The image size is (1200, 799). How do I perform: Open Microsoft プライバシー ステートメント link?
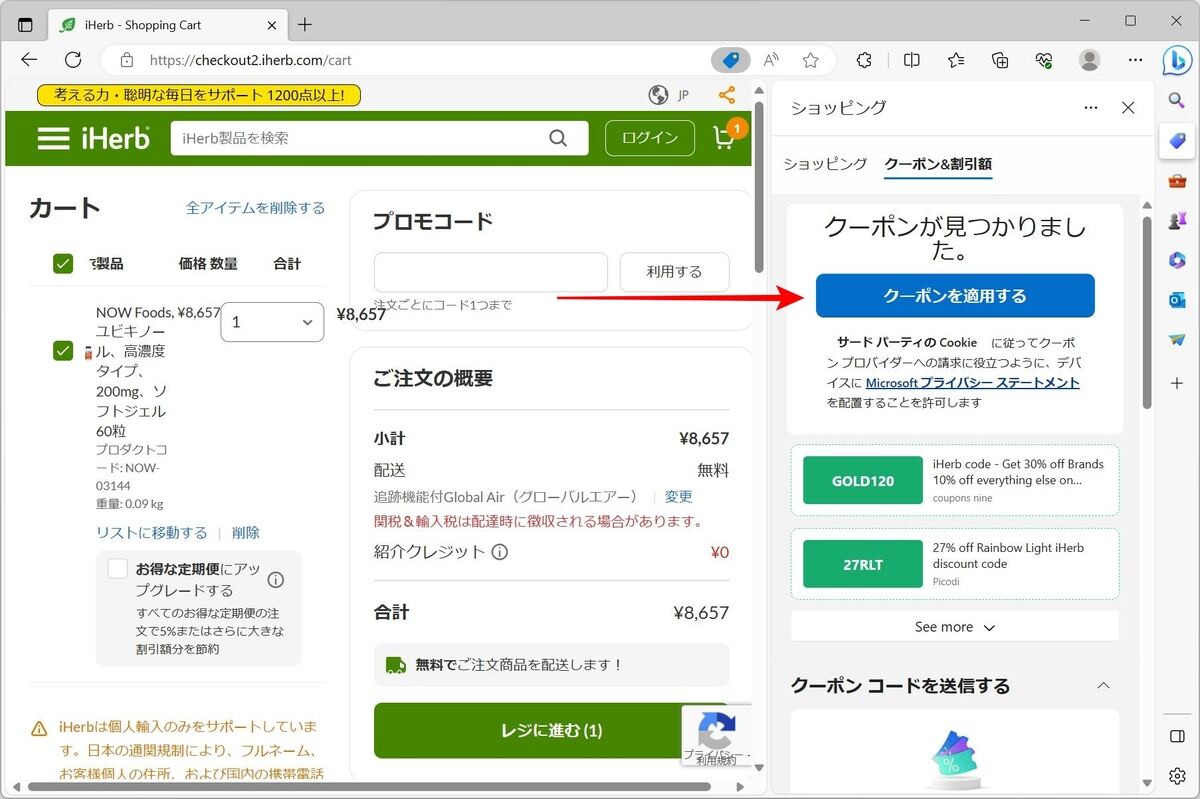click(973, 383)
